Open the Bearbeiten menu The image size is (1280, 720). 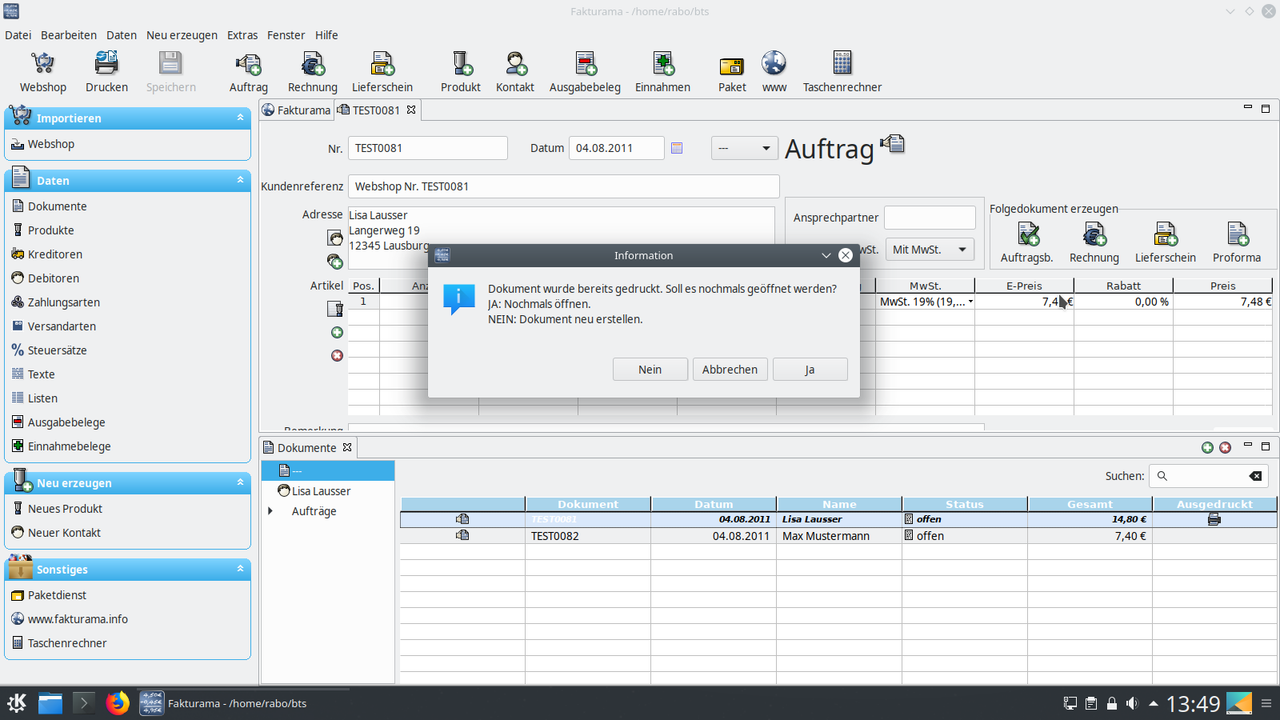point(69,35)
